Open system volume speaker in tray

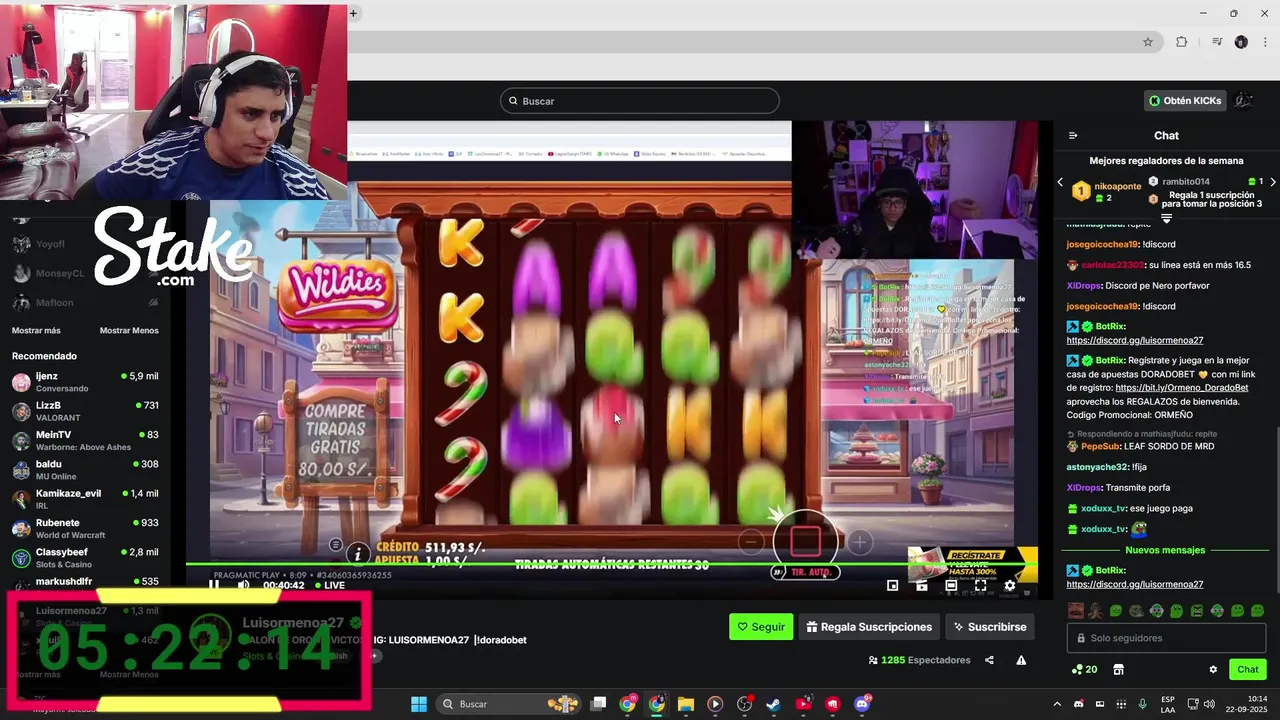(x=1212, y=704)
